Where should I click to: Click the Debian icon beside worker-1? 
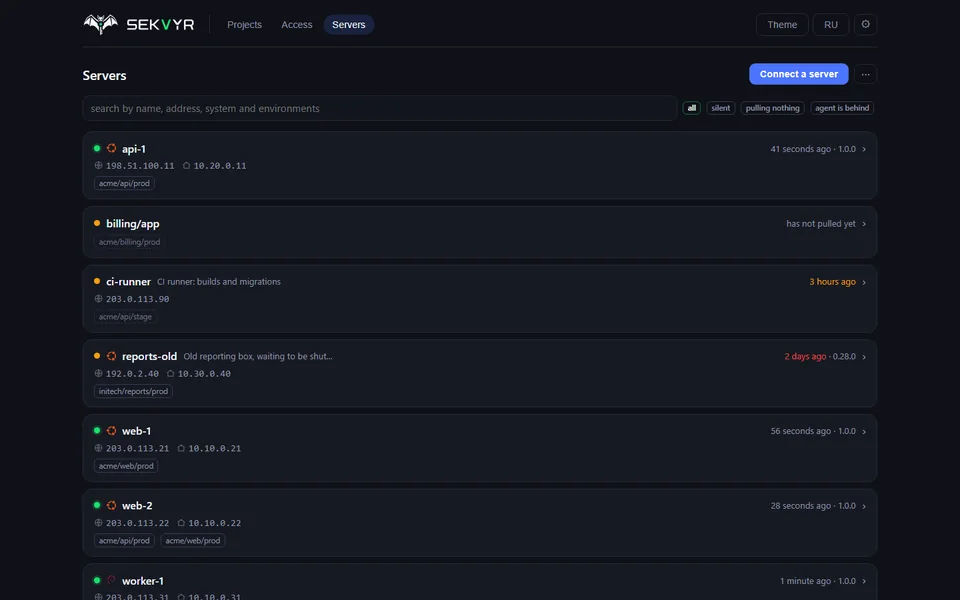tap(111, 580)
